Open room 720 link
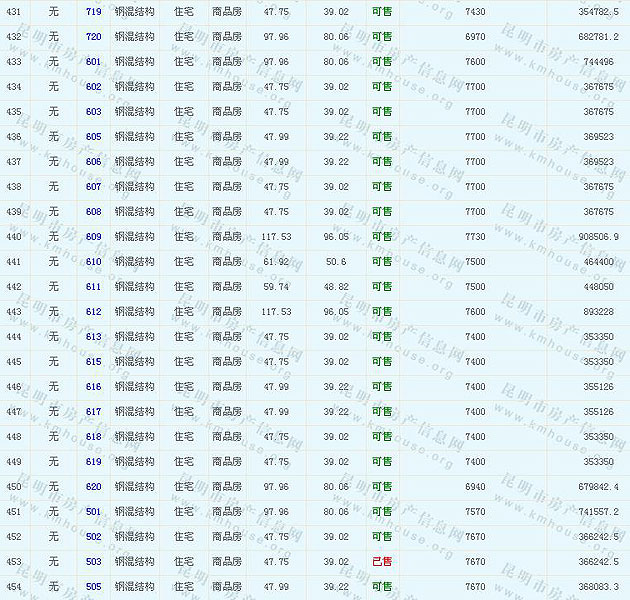The image size is (630, 600). [94, 37]
